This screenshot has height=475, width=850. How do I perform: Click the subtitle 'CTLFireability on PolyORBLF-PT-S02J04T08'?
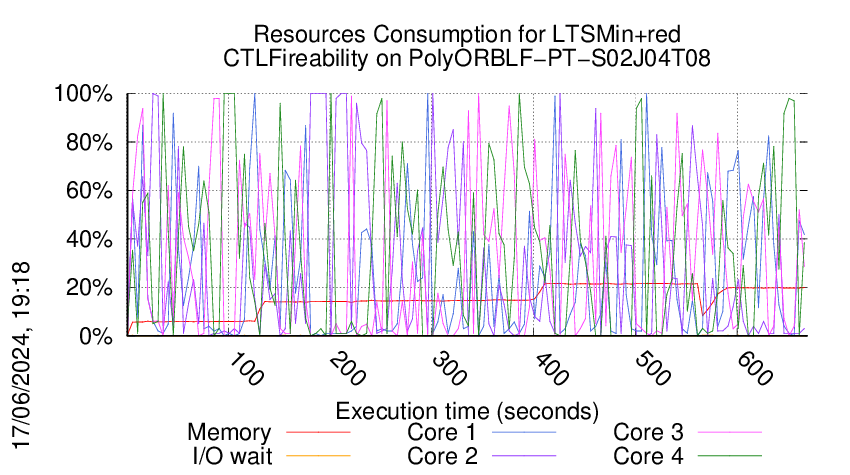(x=467, y=58)
